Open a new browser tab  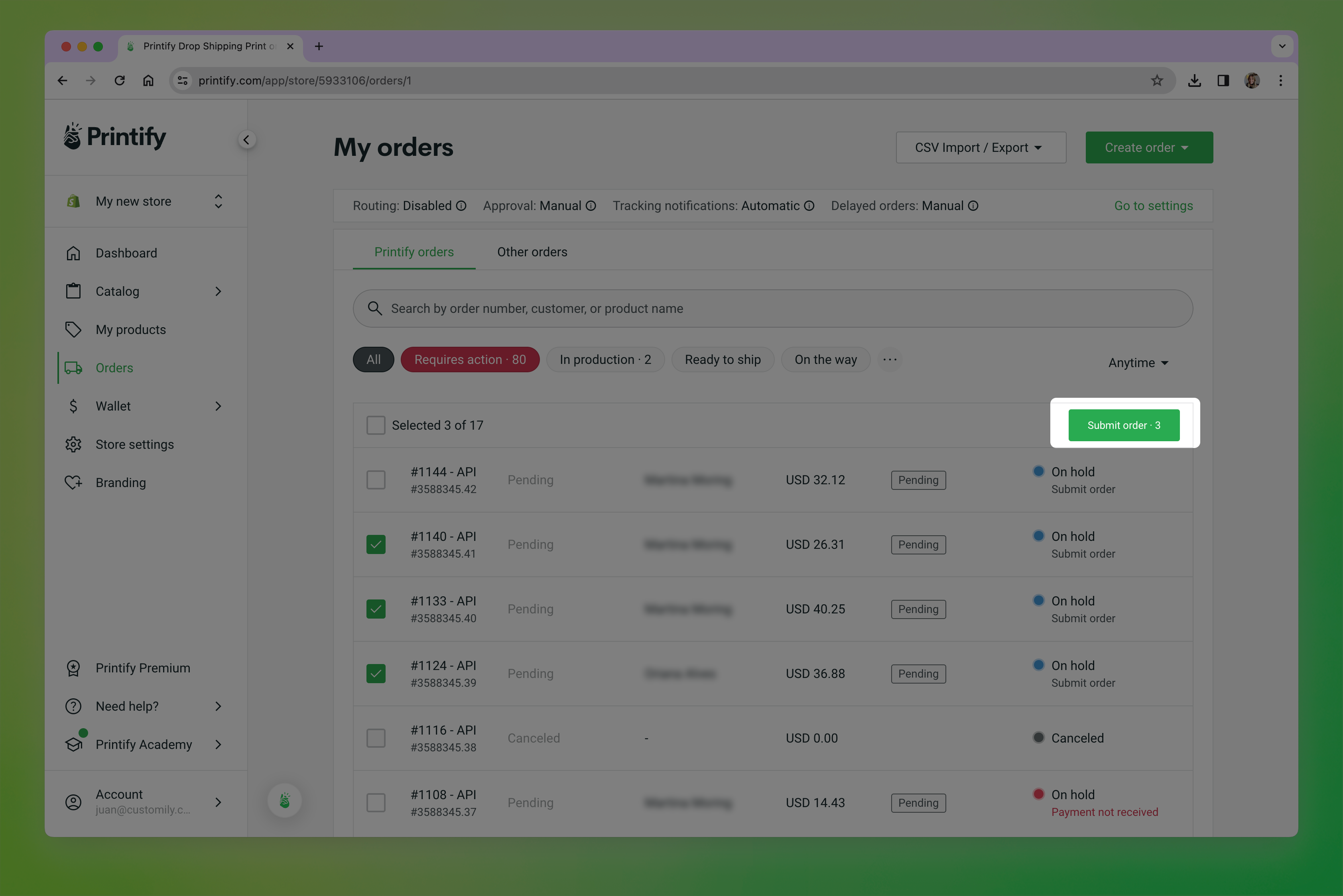(319, 46)
